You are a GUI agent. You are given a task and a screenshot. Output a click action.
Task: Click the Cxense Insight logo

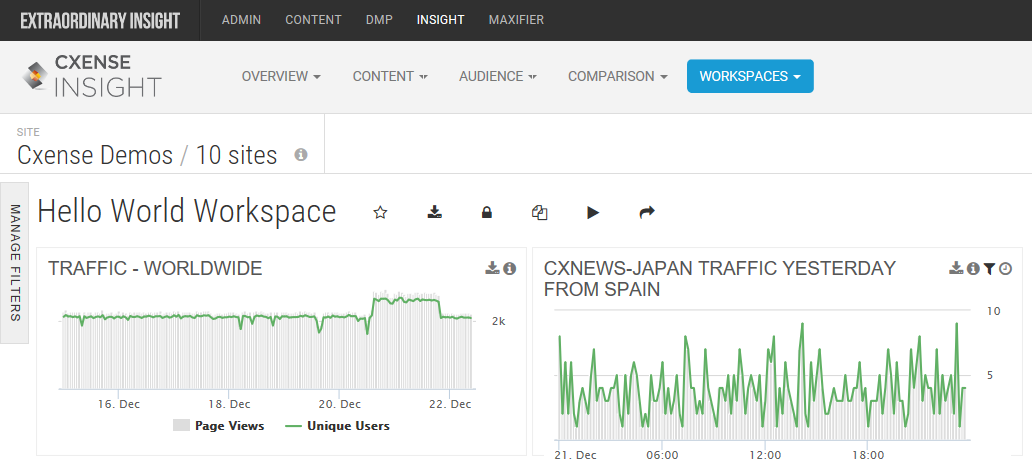91,76
